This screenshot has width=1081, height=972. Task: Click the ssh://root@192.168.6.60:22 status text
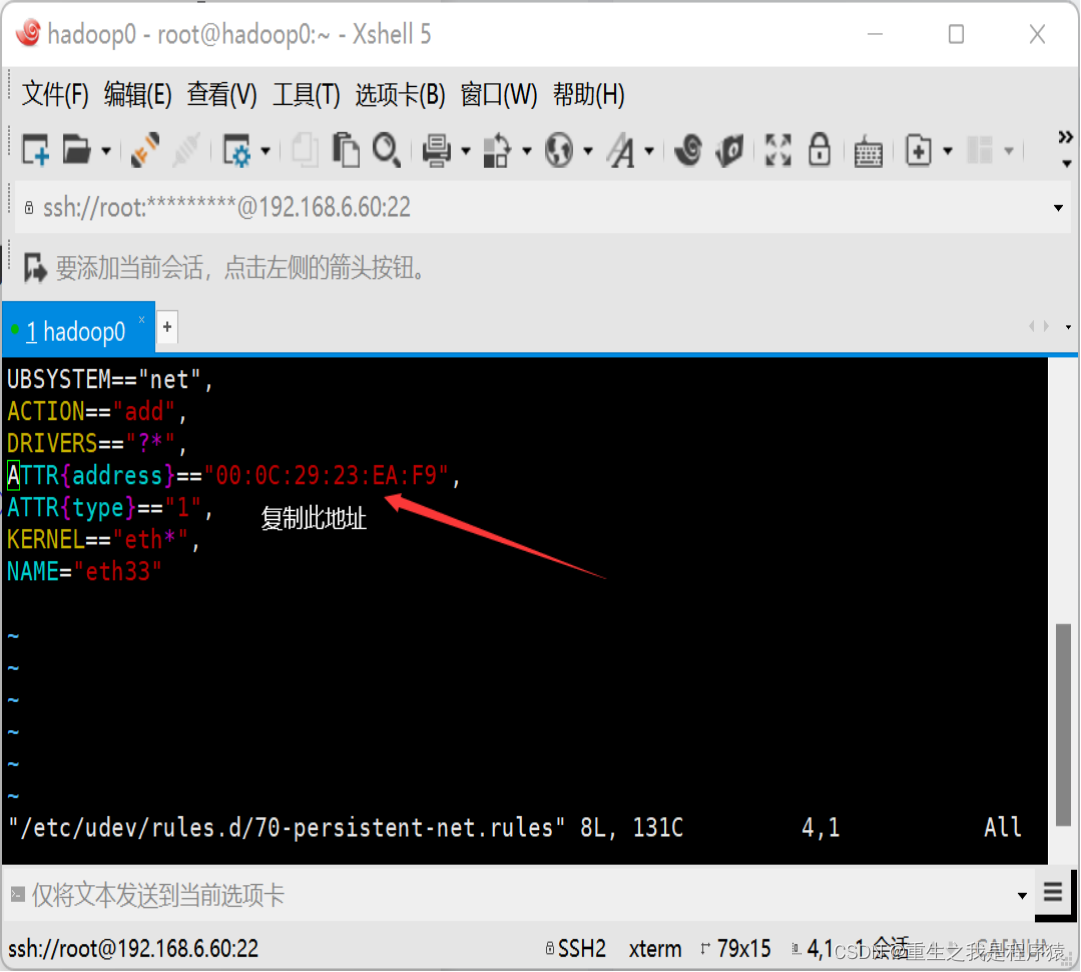(133, 949)
